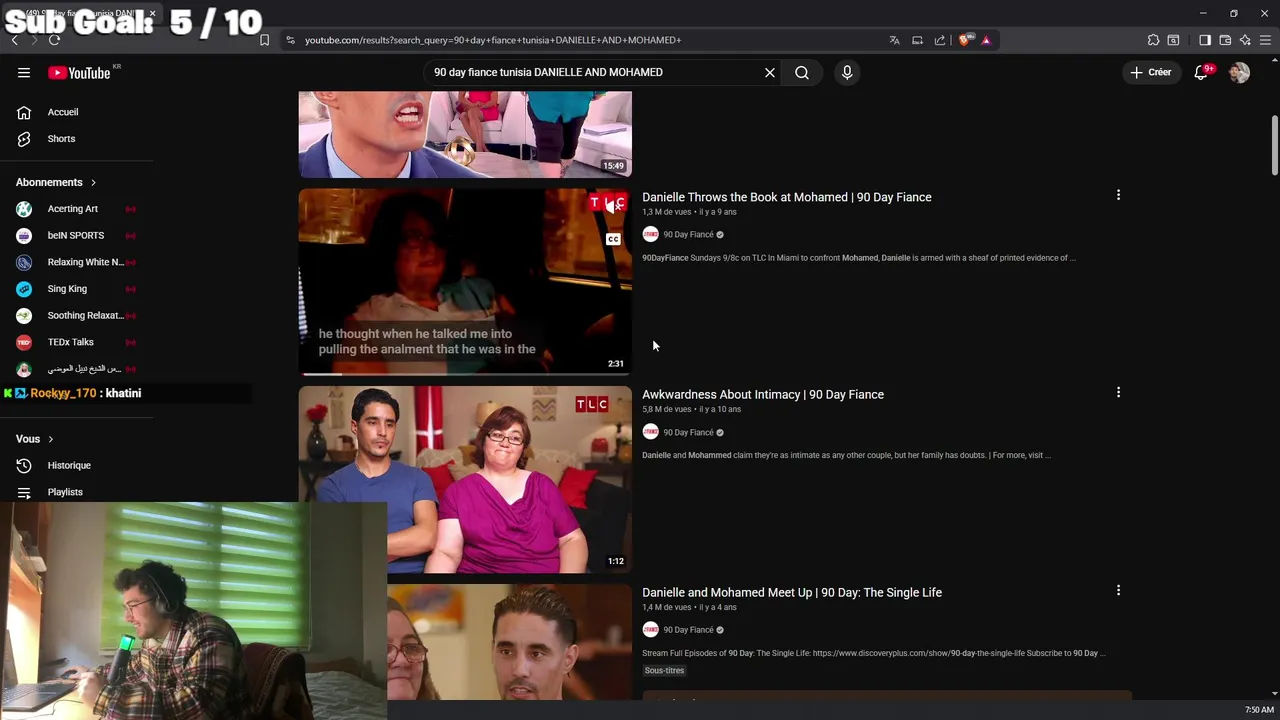Open the Brave Rewards triangle icon

(x=986, y=40)
